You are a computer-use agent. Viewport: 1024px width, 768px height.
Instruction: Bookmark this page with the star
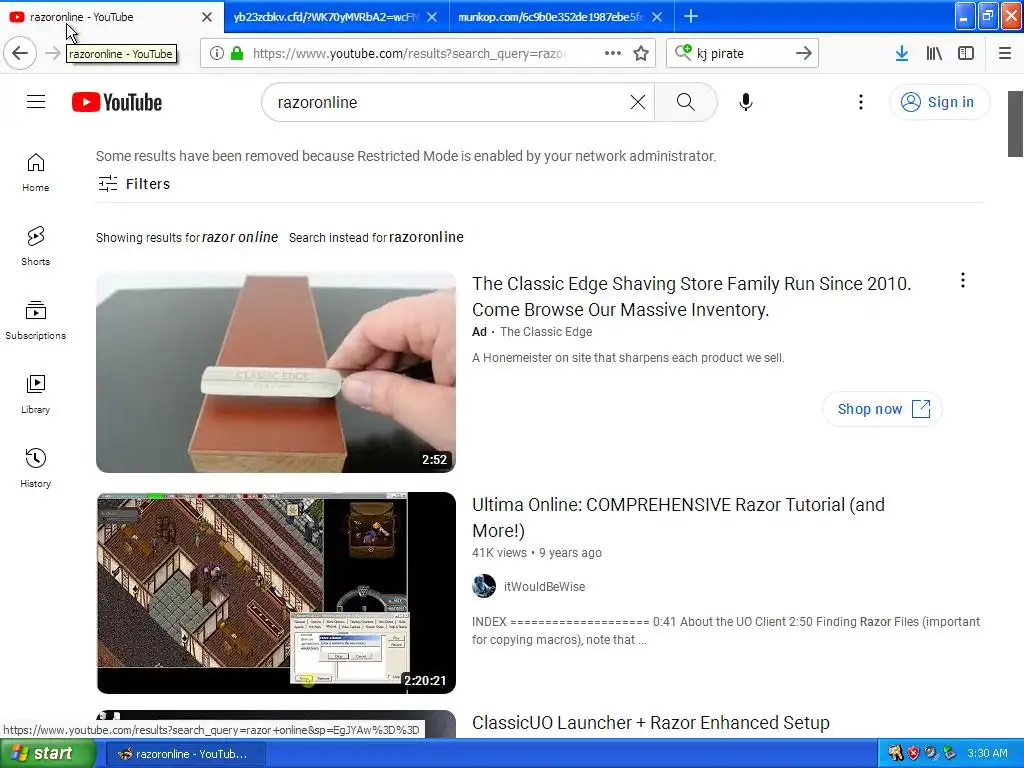pyautogui.click(x=641, y=54)
